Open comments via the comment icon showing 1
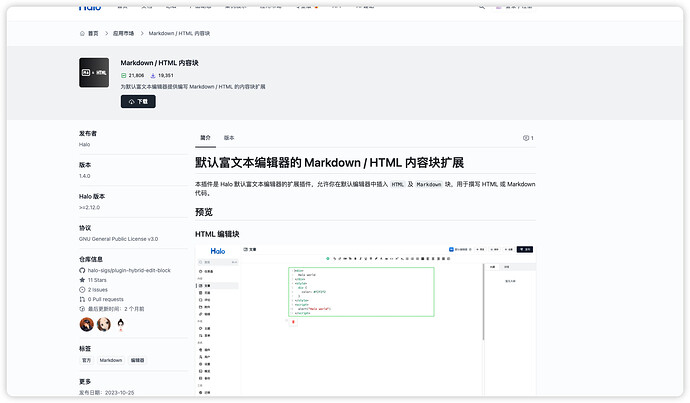 point(528,138)
